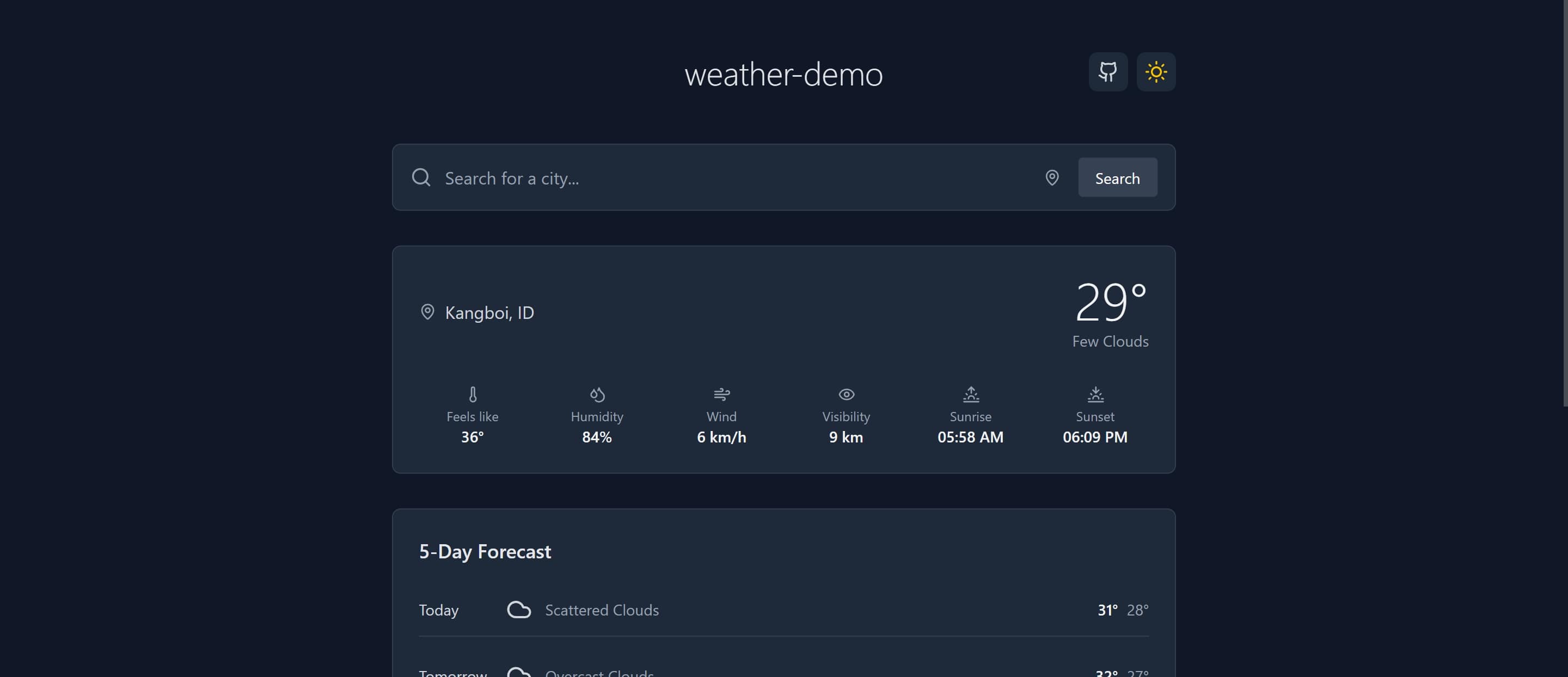Click the location pin next to Kangboi, ID

pos(428,312)
